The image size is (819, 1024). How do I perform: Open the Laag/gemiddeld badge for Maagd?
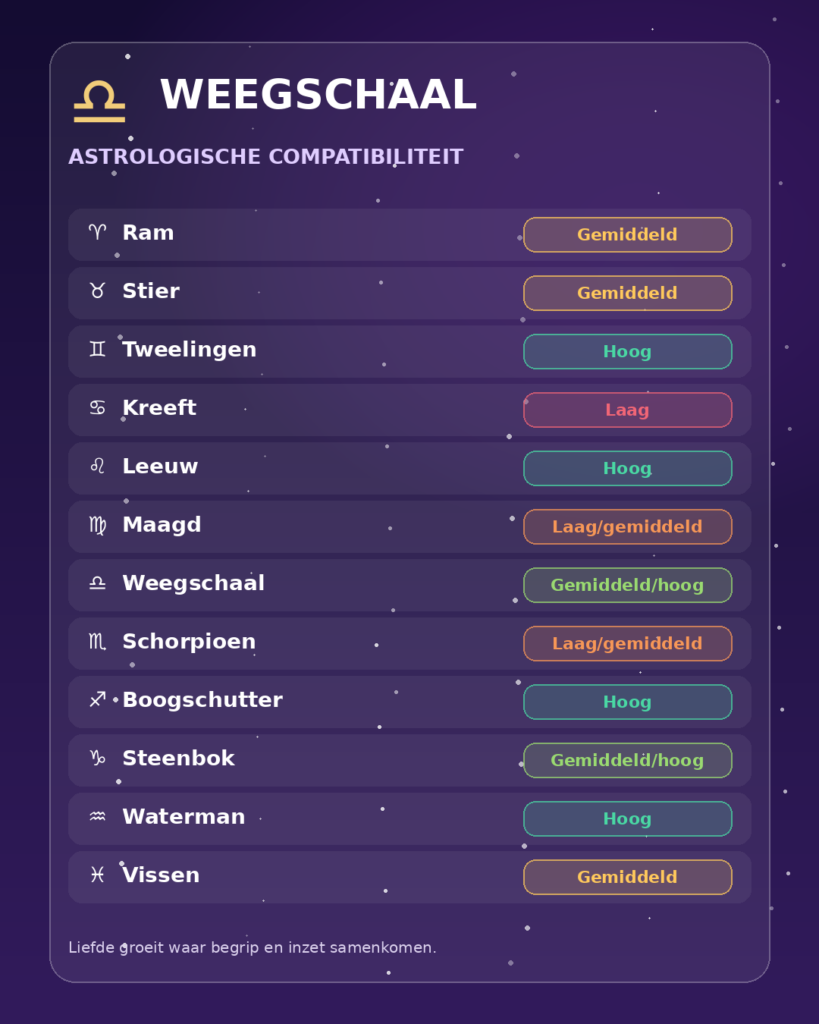628,527
